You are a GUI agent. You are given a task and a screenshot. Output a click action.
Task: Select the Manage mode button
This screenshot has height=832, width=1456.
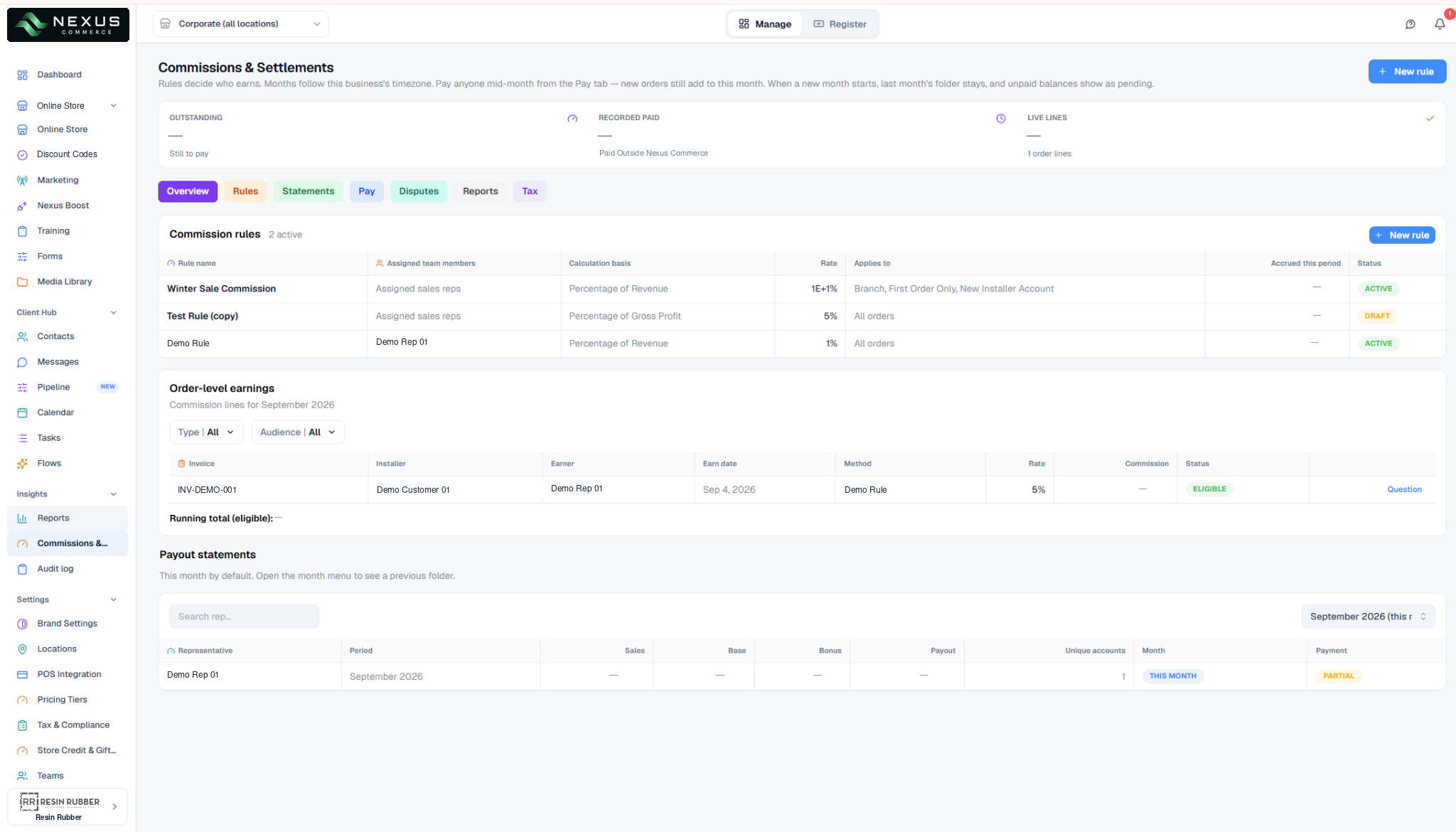[765, 24]
